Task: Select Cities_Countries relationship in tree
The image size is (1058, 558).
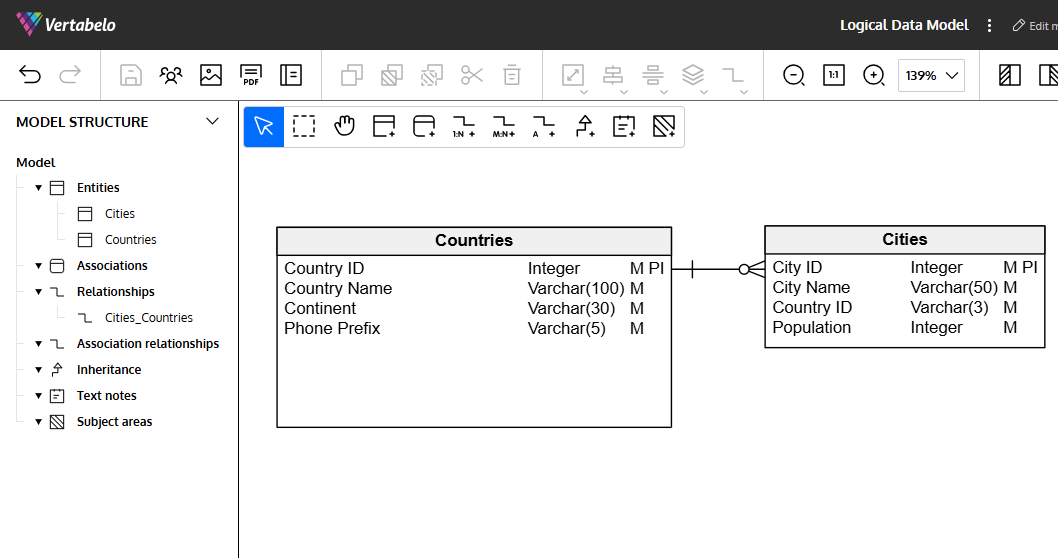Action: coord(148,318)
